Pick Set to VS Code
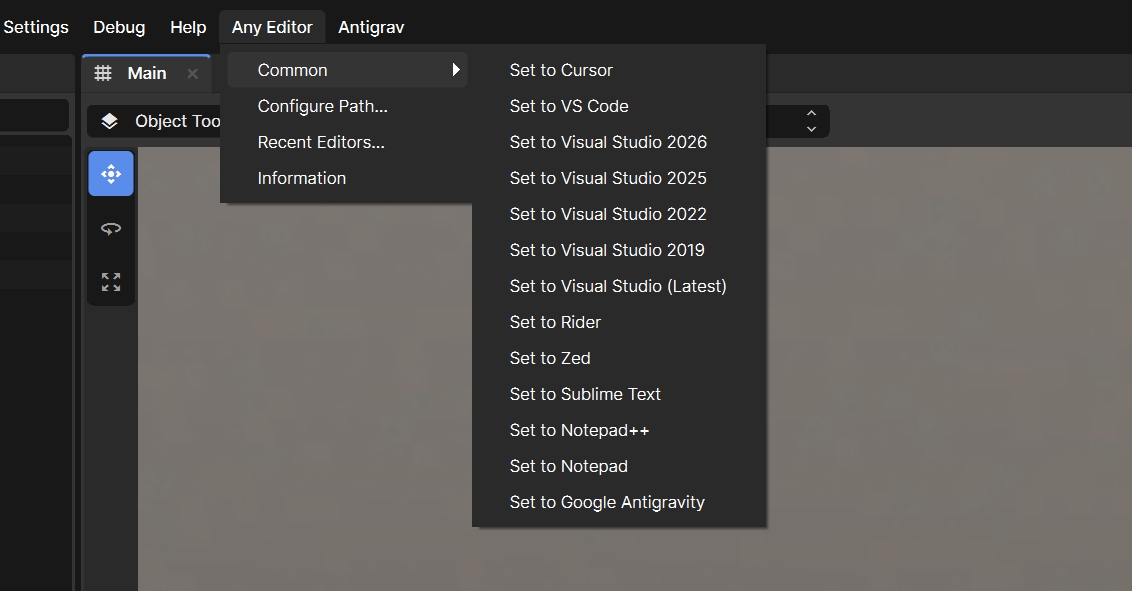The height and width of the screenshot is (591, 1132). [x=569, y=106]
